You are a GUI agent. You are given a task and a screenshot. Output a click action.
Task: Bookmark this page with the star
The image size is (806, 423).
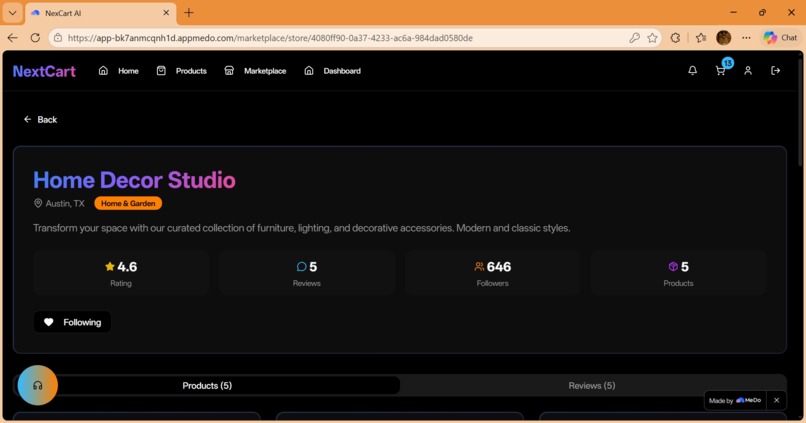pos(652,38)
